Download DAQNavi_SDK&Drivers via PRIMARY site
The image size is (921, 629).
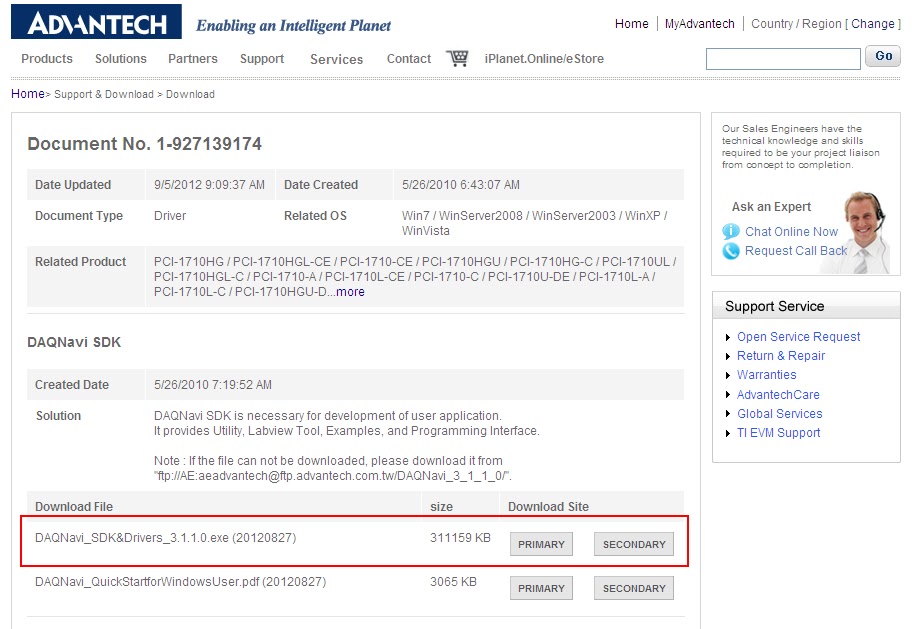coord(541,544)
